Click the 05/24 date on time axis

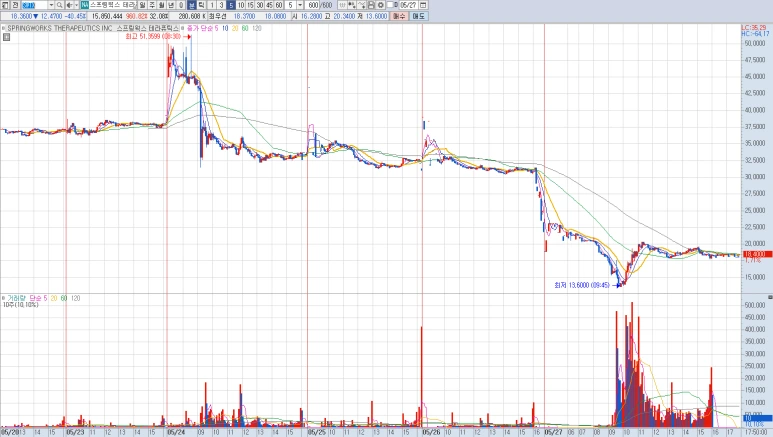pos(176,432)
